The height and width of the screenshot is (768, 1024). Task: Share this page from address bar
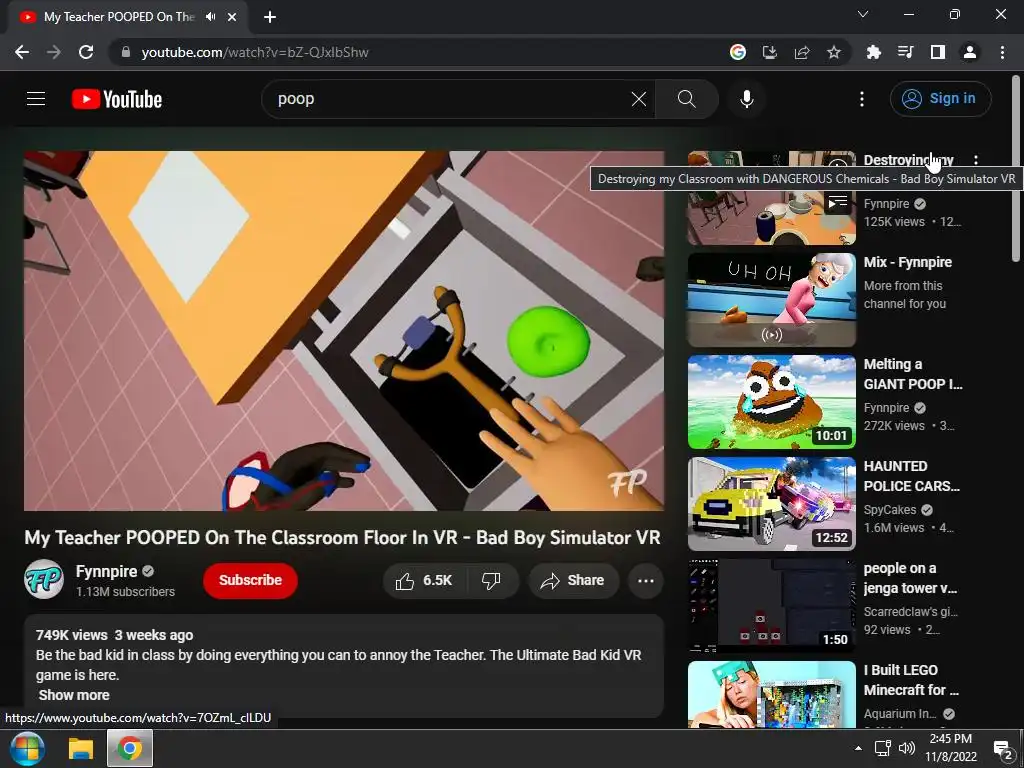[x=802, y=52]
